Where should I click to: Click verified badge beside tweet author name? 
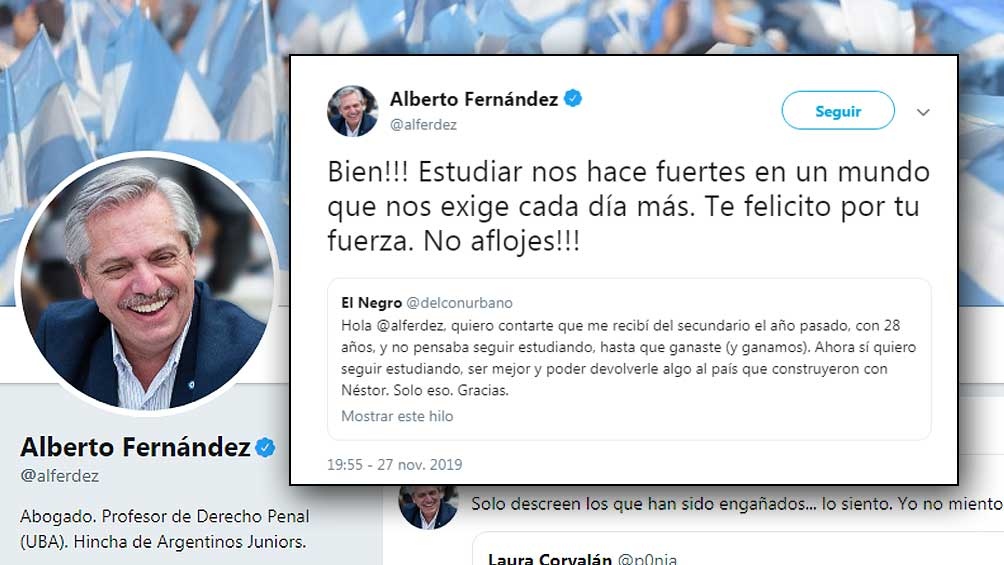point(572,98)
